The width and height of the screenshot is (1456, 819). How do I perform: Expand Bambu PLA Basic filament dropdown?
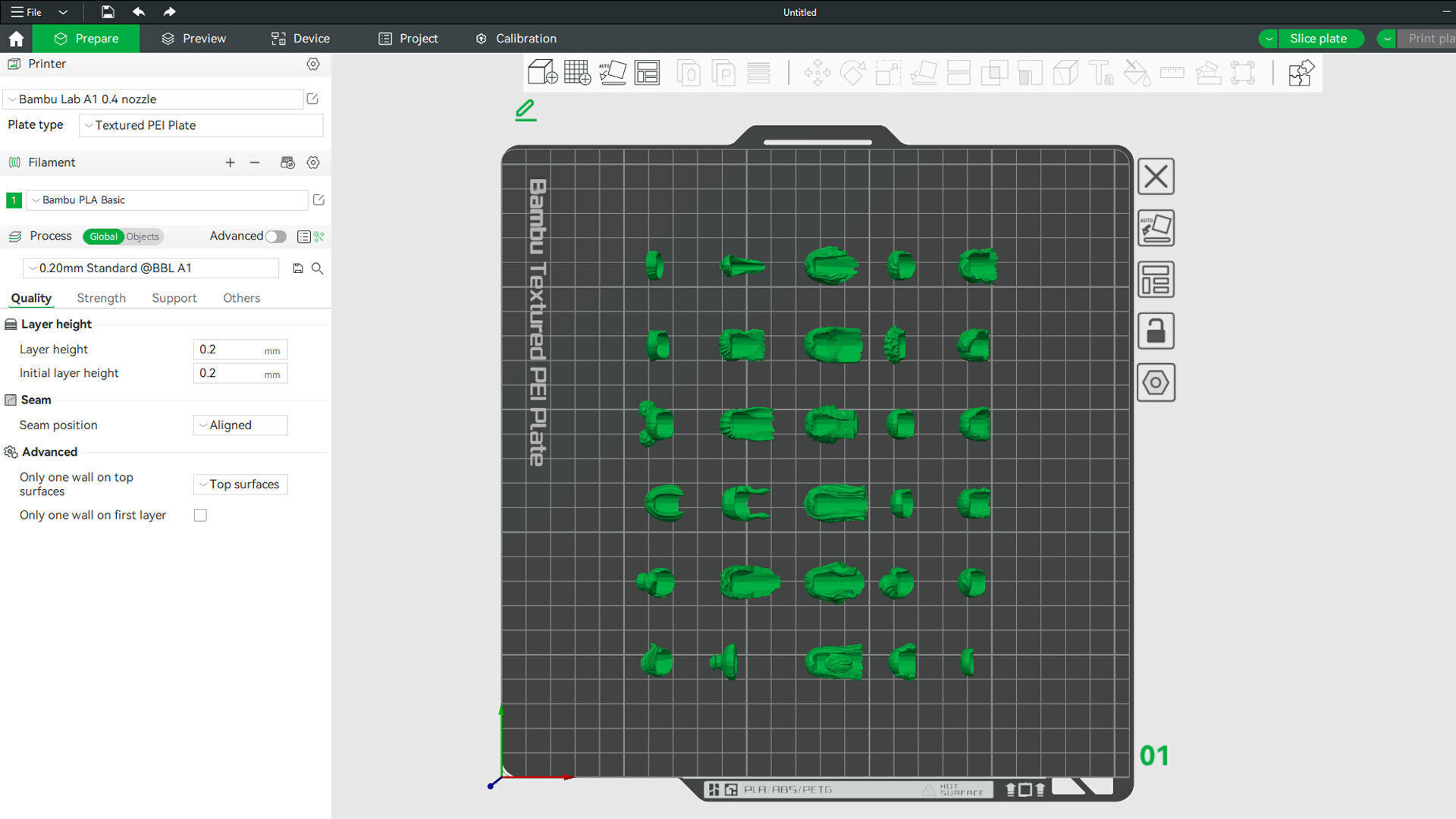167,200
